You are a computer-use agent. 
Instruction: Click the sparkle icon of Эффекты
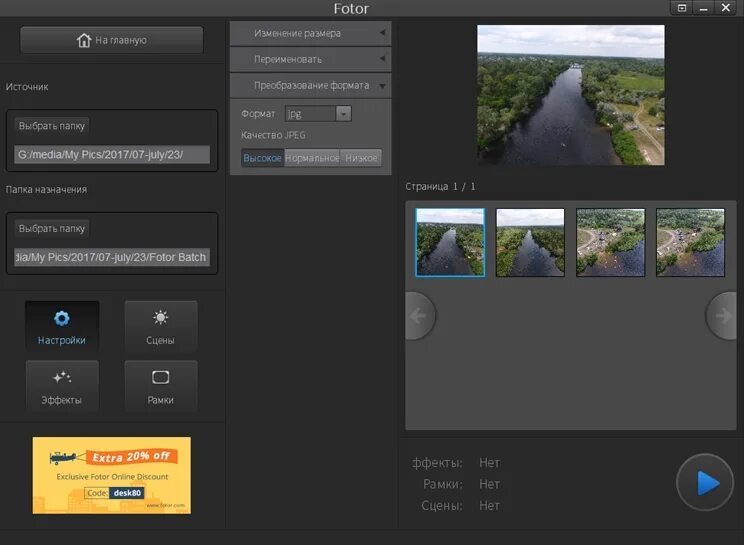pyautogui.click(x=62, y=378)
